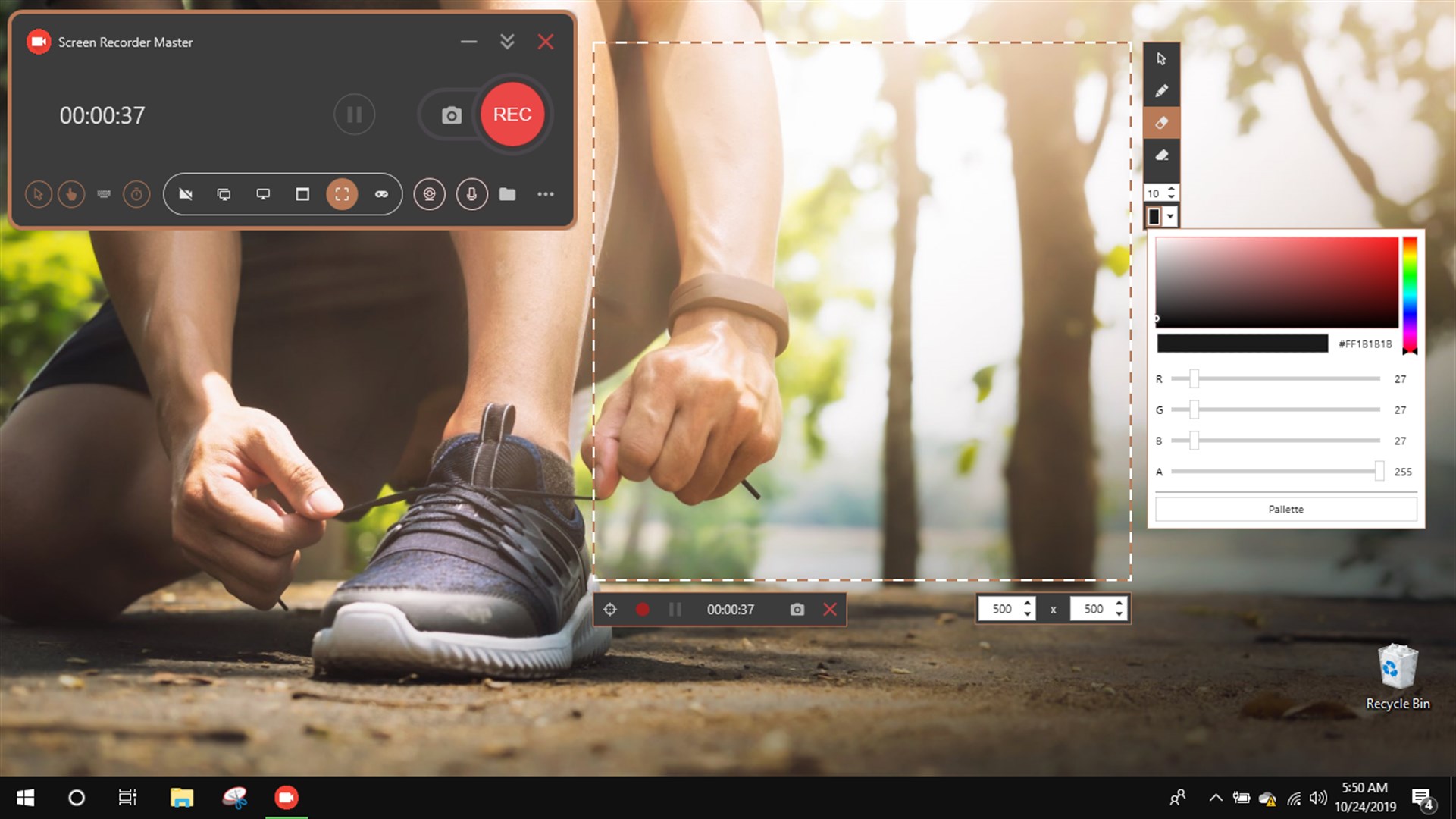Image resolution: width=1456 pixels, height=819 pixels.
Task: Select the pencil drawing tool
Action: [1161, 91]
